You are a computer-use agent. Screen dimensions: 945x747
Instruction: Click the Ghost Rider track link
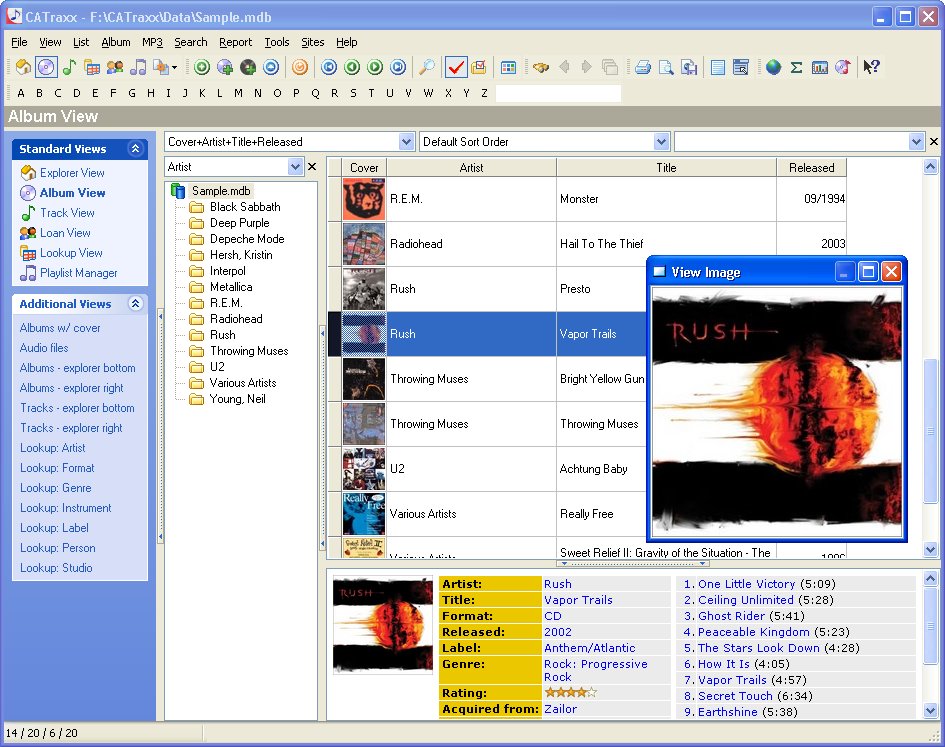click(731, 616)
